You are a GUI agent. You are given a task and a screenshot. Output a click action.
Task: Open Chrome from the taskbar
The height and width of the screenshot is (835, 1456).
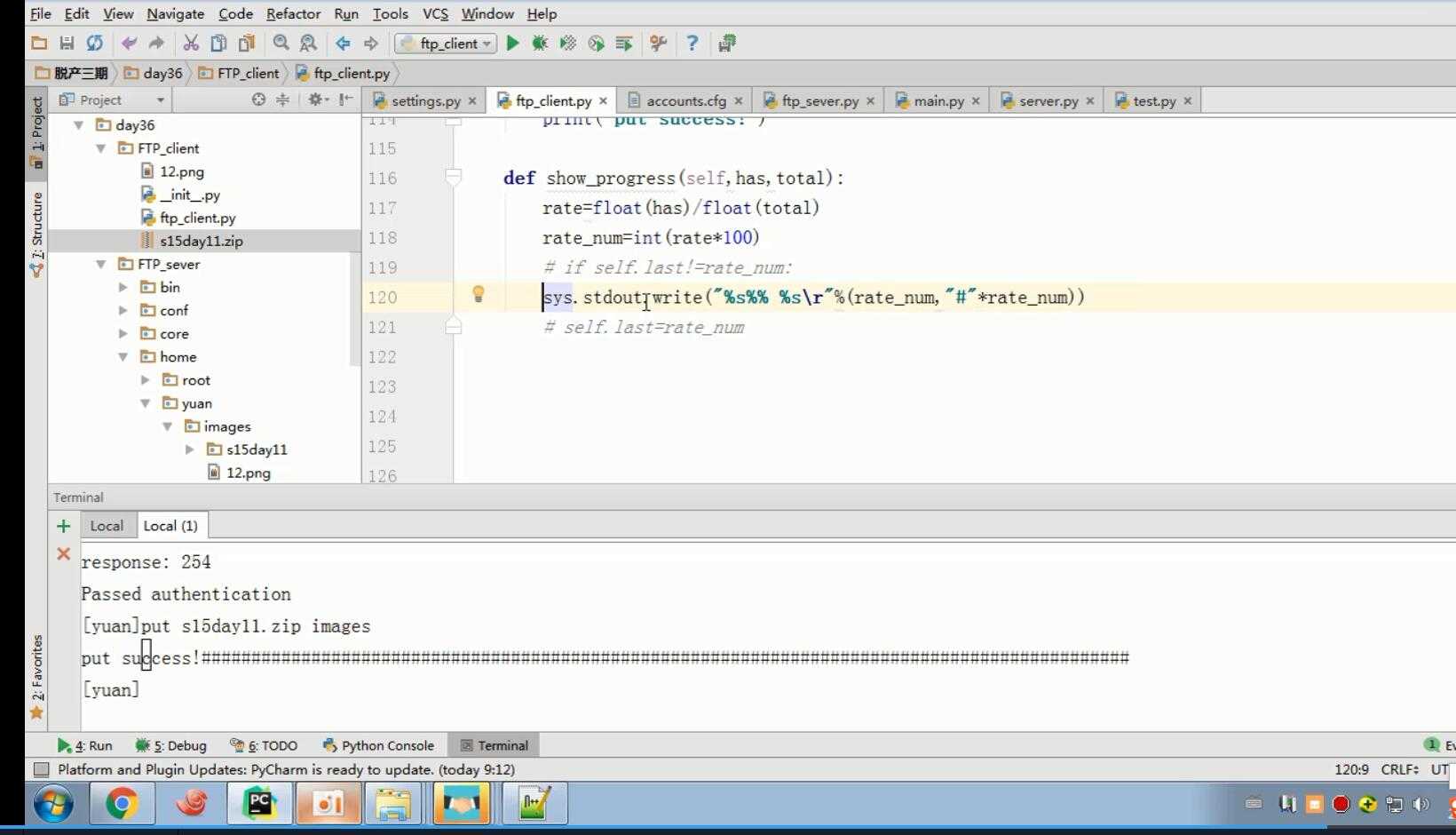pos(122,804)
